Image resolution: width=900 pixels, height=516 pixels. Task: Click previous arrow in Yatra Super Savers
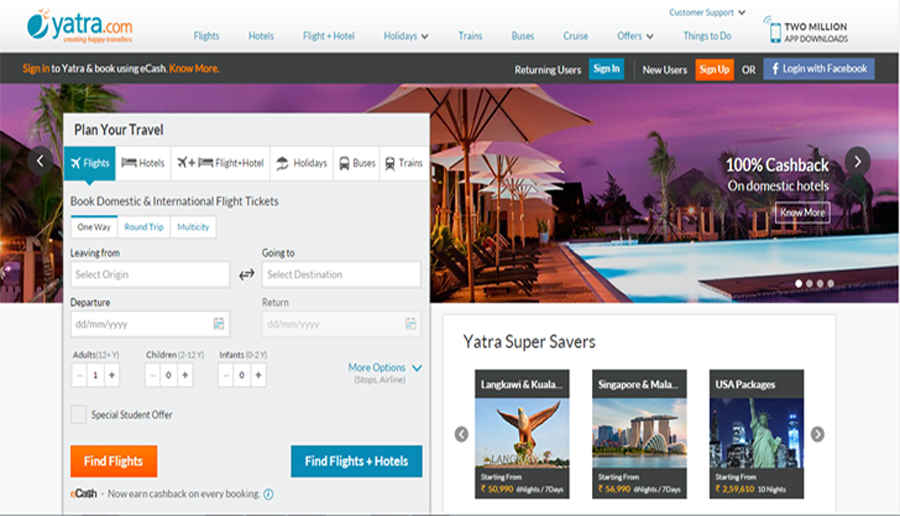coord(461,434)
